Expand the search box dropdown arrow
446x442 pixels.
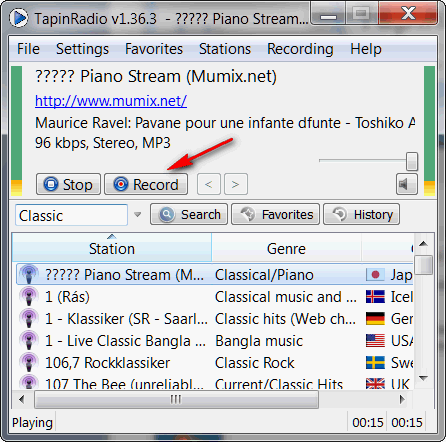(x=138, y=215)
